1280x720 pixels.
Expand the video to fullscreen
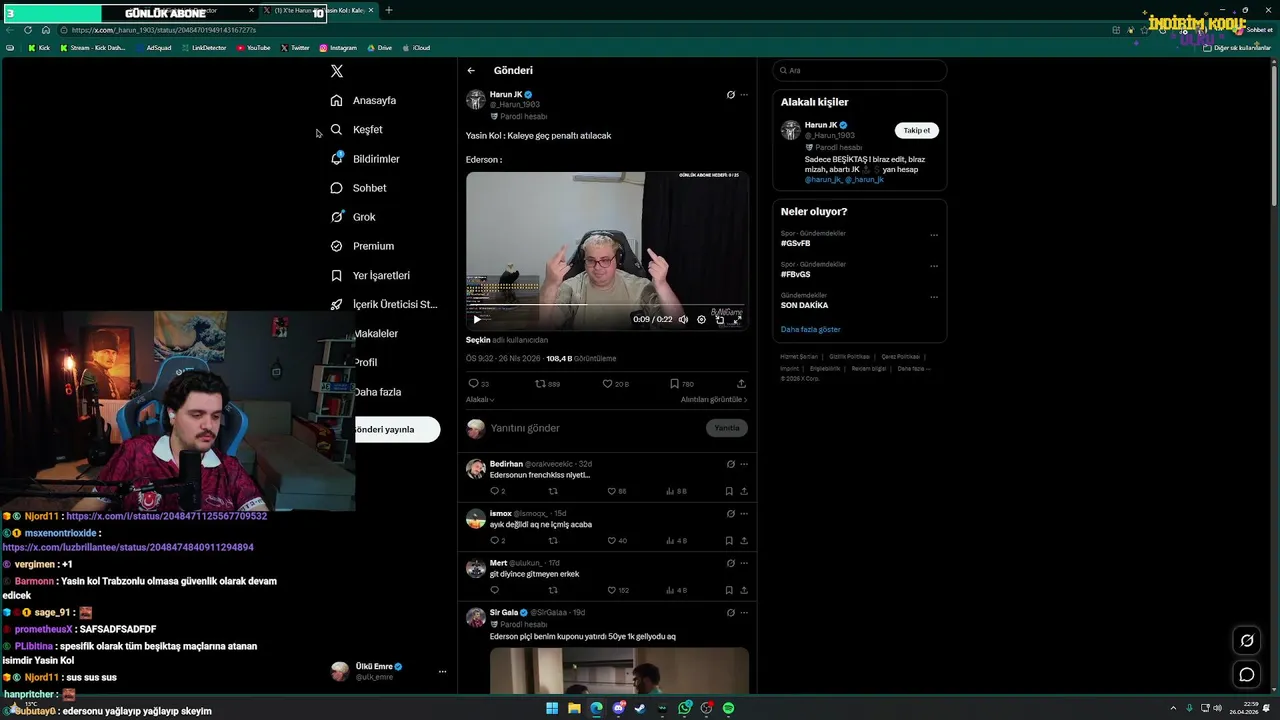pos(738,319)
